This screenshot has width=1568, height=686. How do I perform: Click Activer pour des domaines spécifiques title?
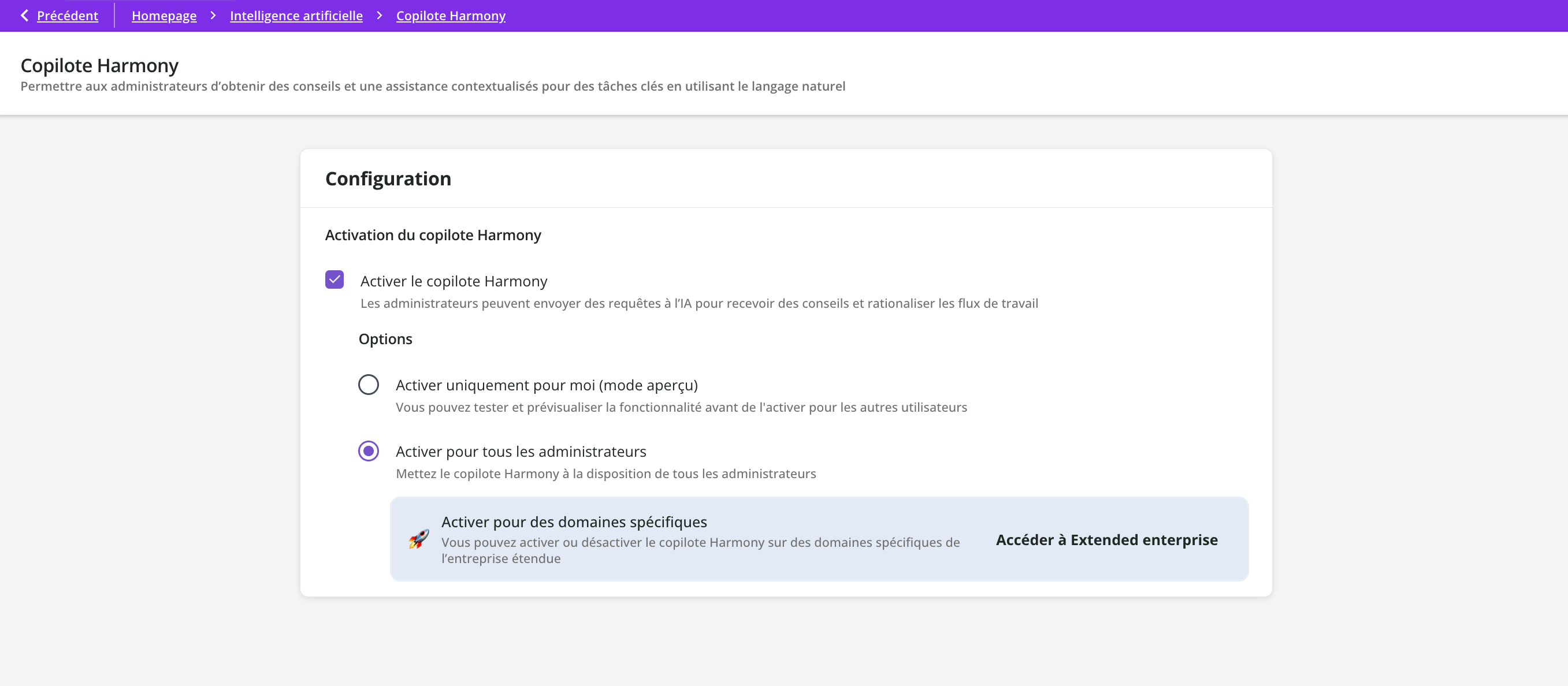point(573,522)
